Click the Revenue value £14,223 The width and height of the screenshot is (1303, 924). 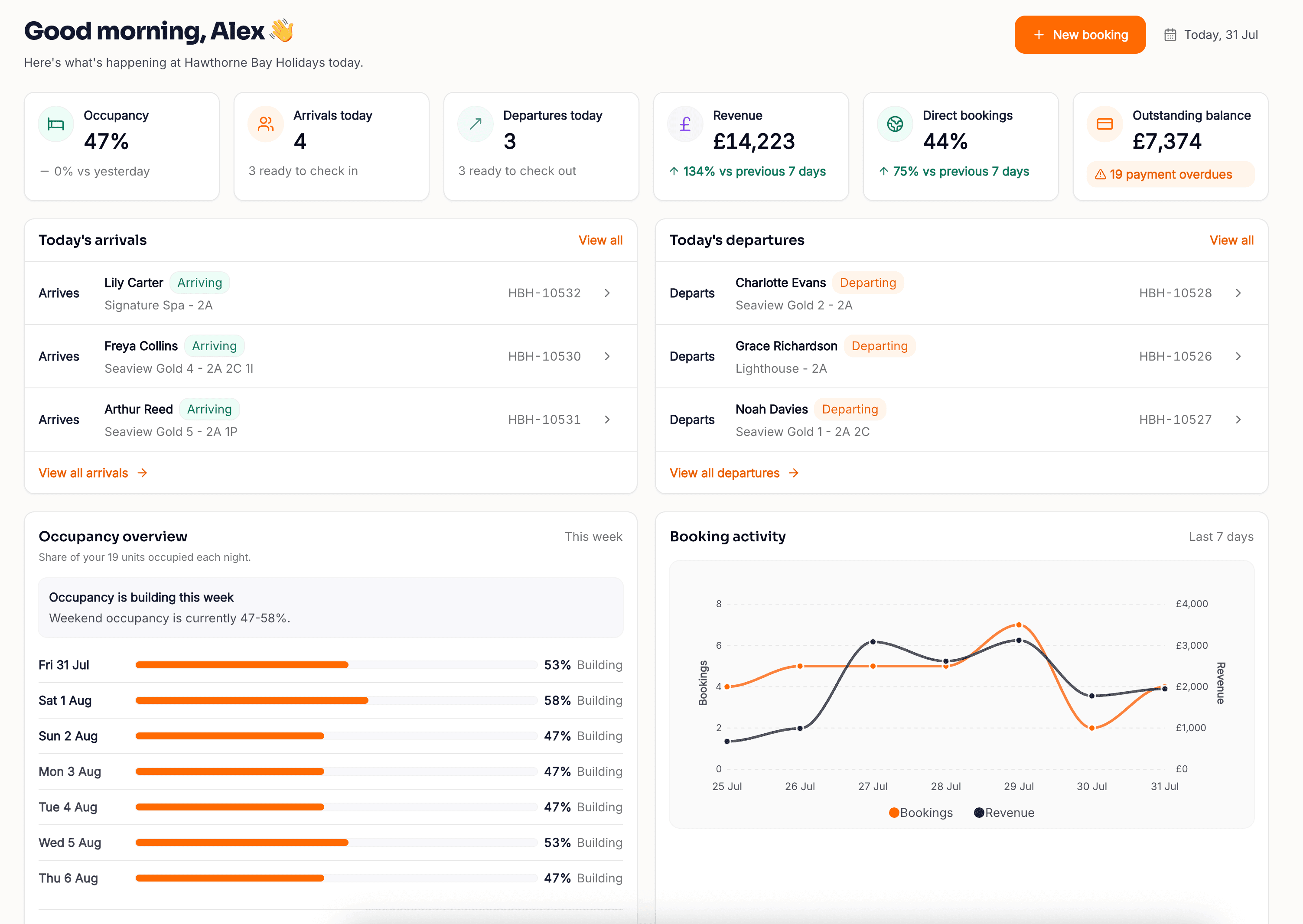[x=754, y=142]
